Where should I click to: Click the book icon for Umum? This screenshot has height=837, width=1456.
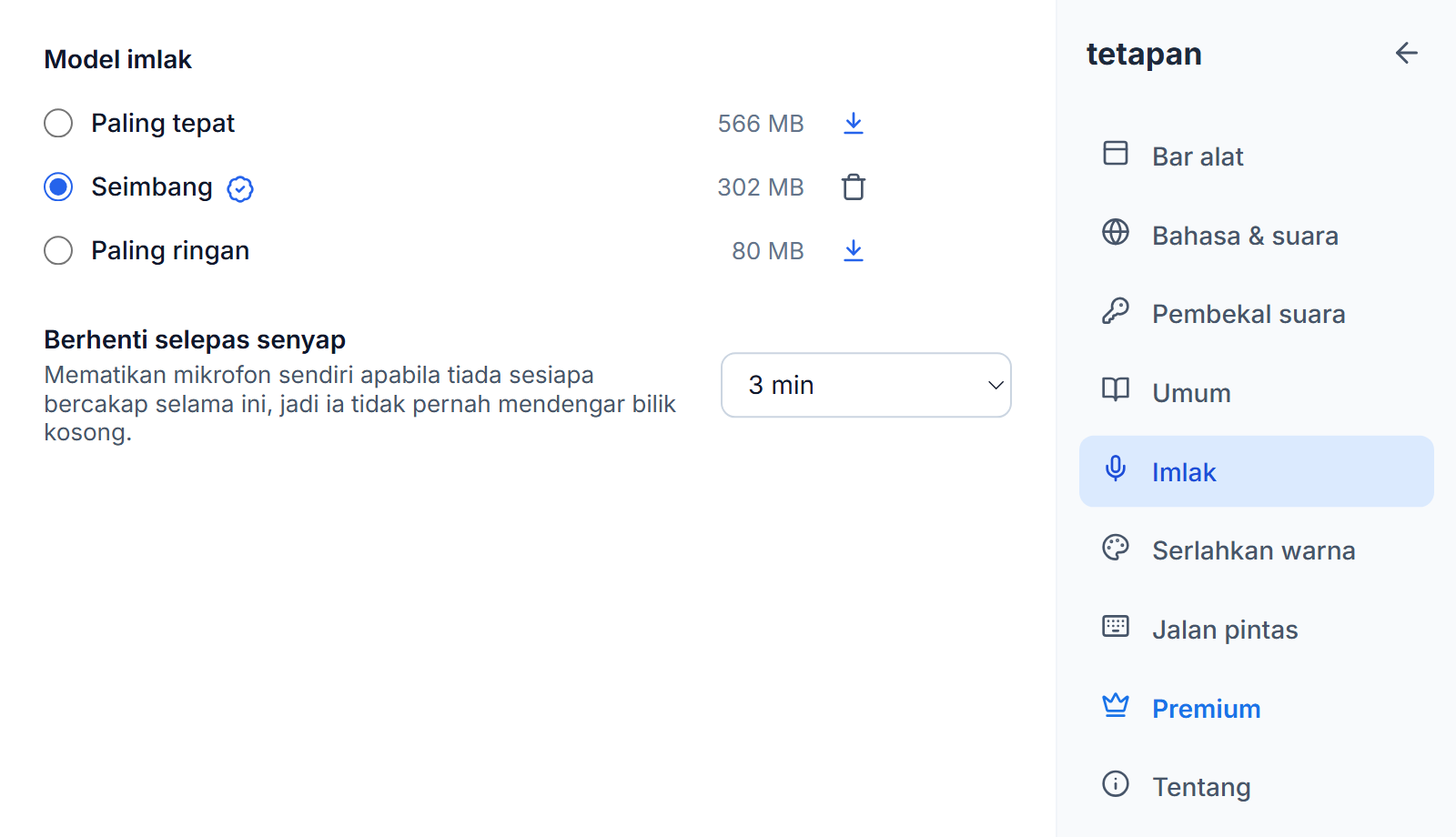click(1115, 389)
